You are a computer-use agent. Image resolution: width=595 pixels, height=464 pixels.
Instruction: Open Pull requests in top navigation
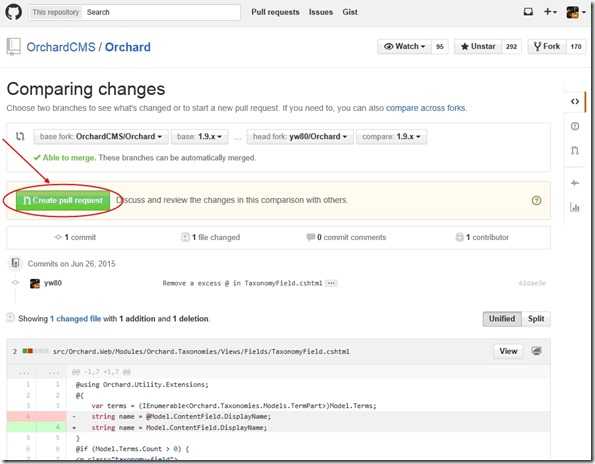[275, 12]
